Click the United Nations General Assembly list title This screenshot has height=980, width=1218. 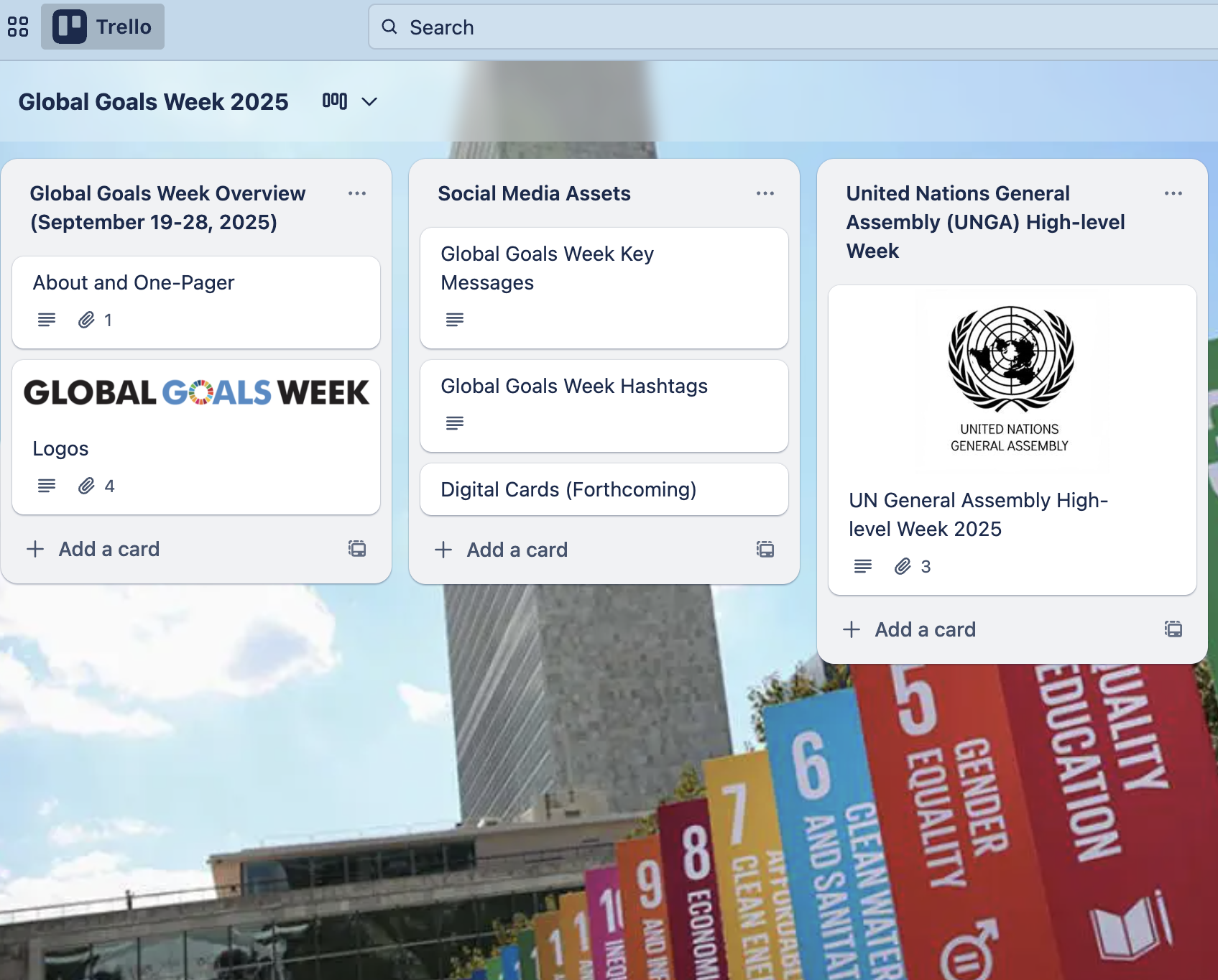click(986, 222)
